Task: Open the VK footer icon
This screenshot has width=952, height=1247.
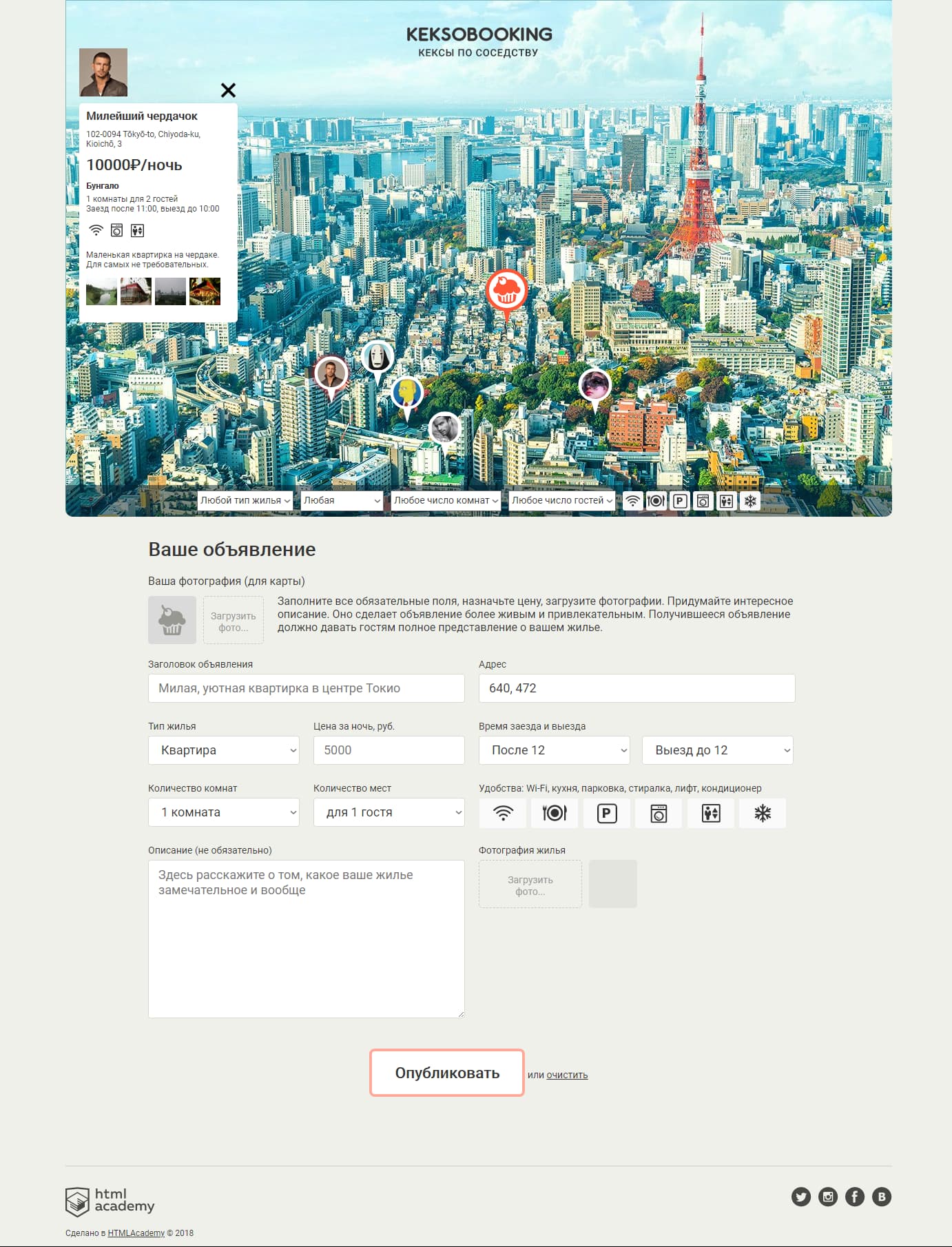Action: coord(881,1197)
